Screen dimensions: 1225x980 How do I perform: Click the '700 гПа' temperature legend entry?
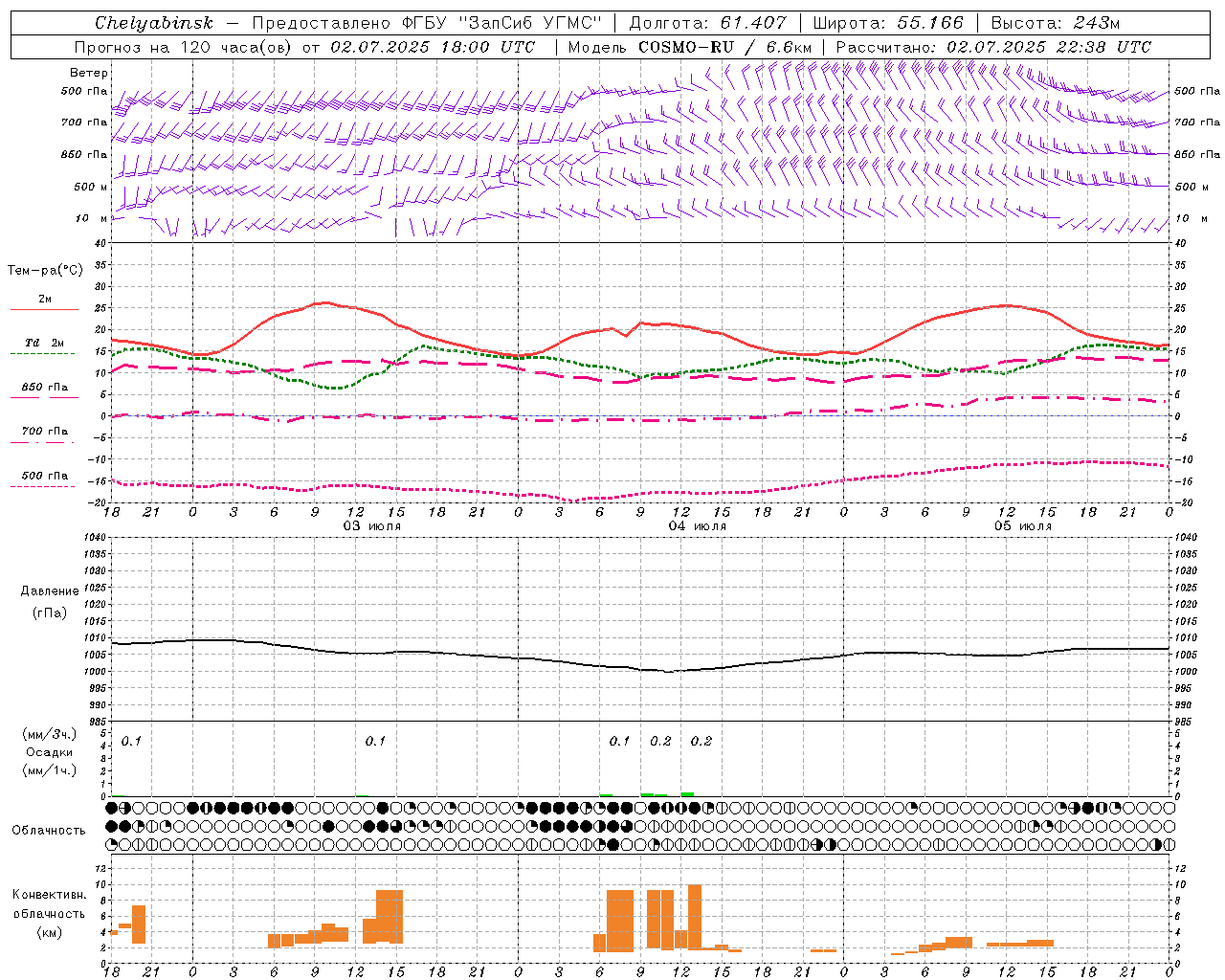point(45,432)
